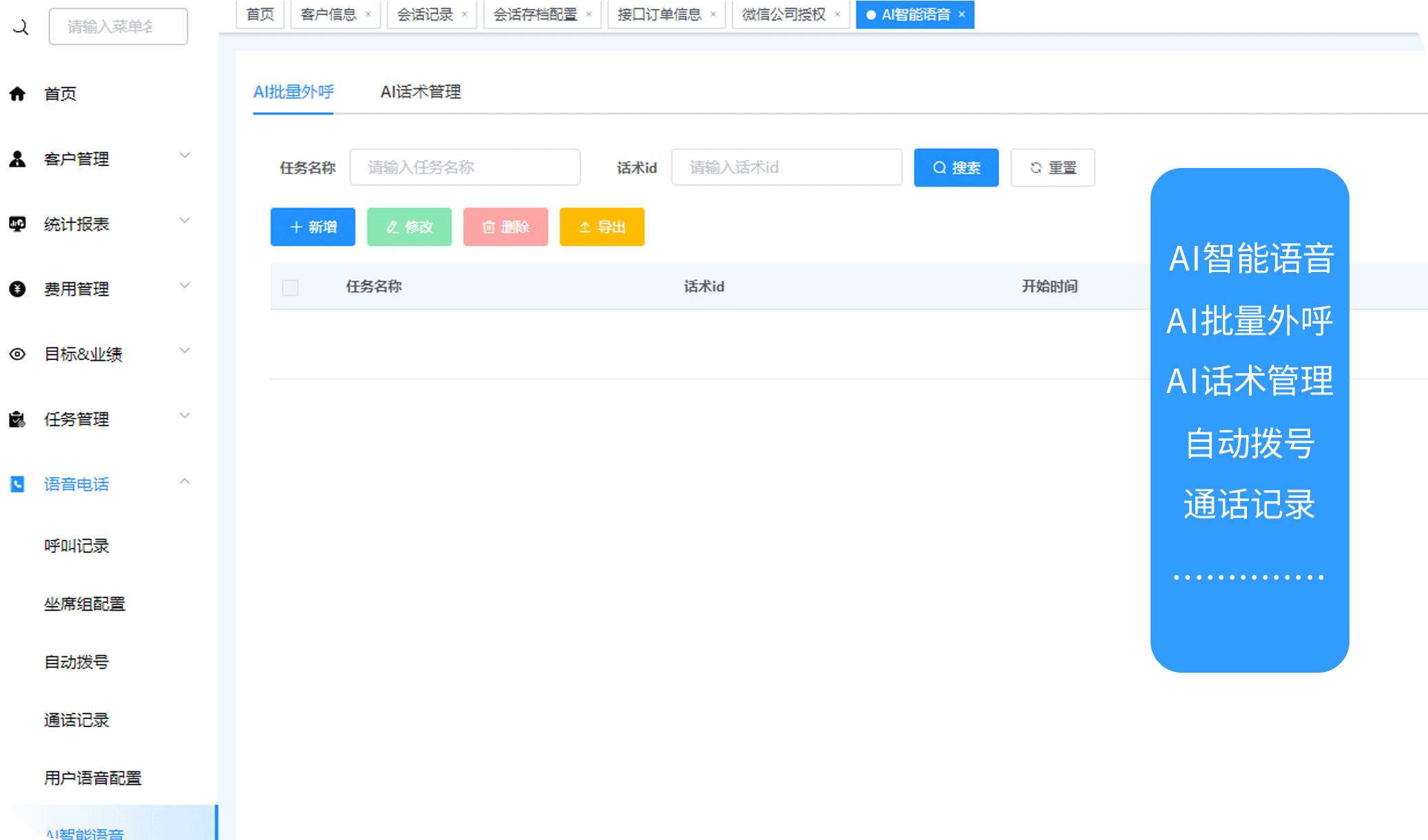
Task: Open the 会话存档配置 page tab
Action: pyautogui.click(x=535, y=14)
